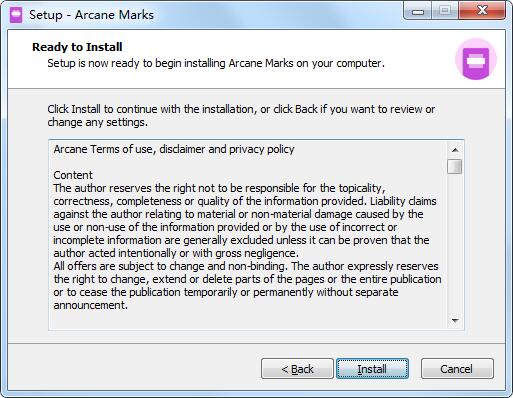Click the terms box scroll down arrow
This screenshot has height=398, width=513.
(455, 321)
